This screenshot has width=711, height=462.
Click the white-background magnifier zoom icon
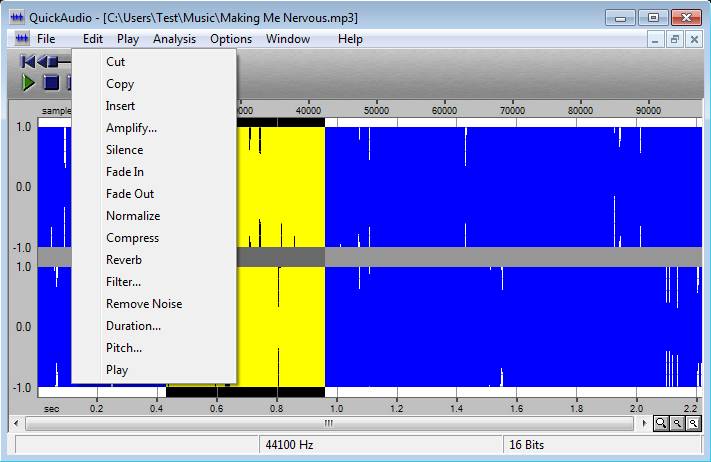(x=692, y=424)
